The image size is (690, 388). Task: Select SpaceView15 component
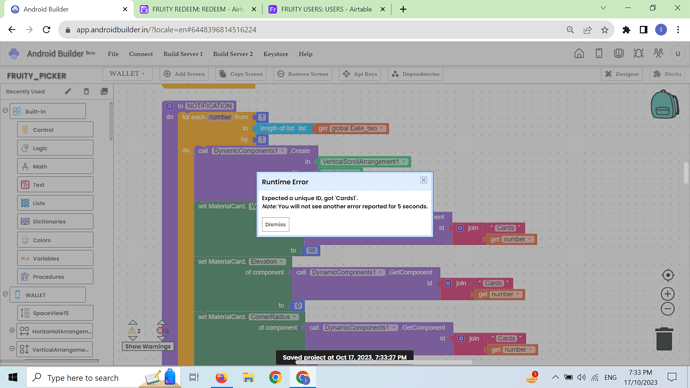pos(55,313)
